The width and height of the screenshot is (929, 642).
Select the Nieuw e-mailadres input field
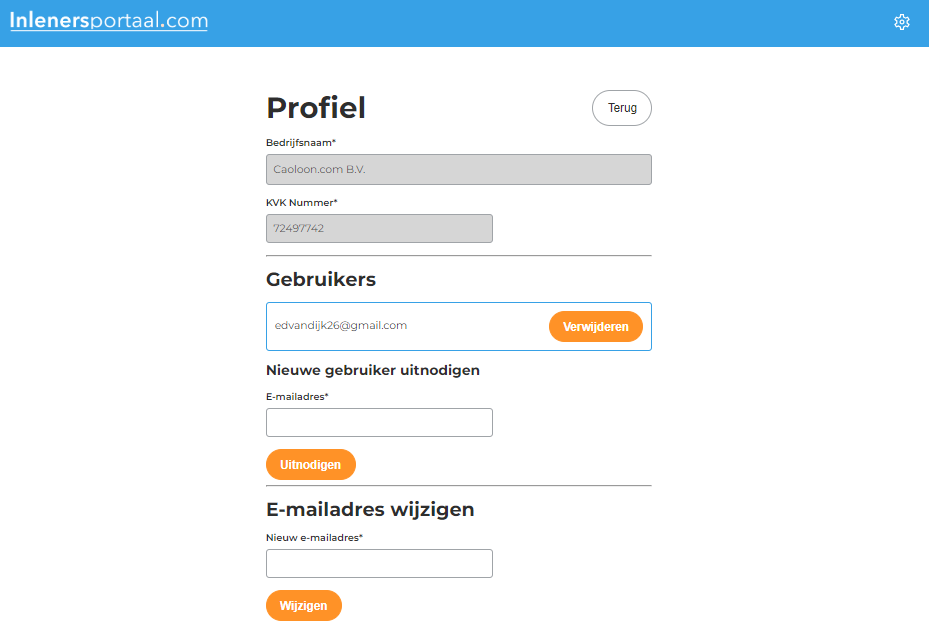coord(378,563)
